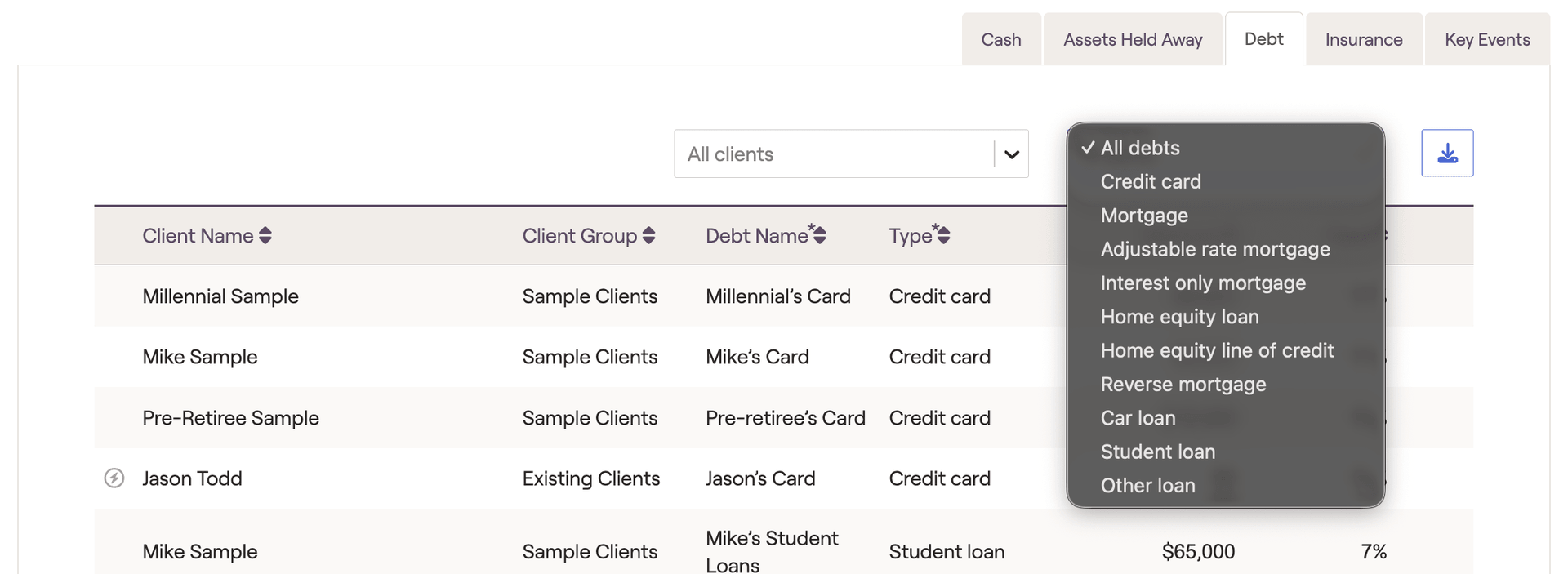The width and height of the screenshot is (1568, 574).
Task: Sort by Debt Name column arrows
Action: [820, 236]
